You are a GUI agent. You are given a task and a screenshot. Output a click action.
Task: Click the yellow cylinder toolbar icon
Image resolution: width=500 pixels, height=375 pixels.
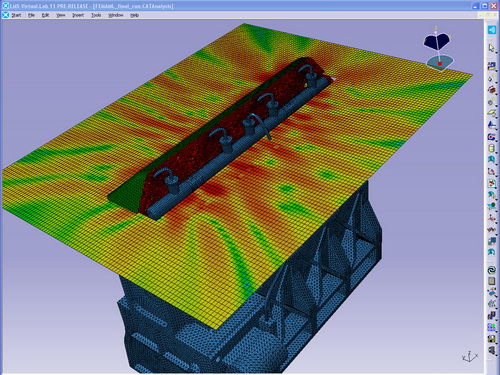pyautogui.click(x=491, y=148)
